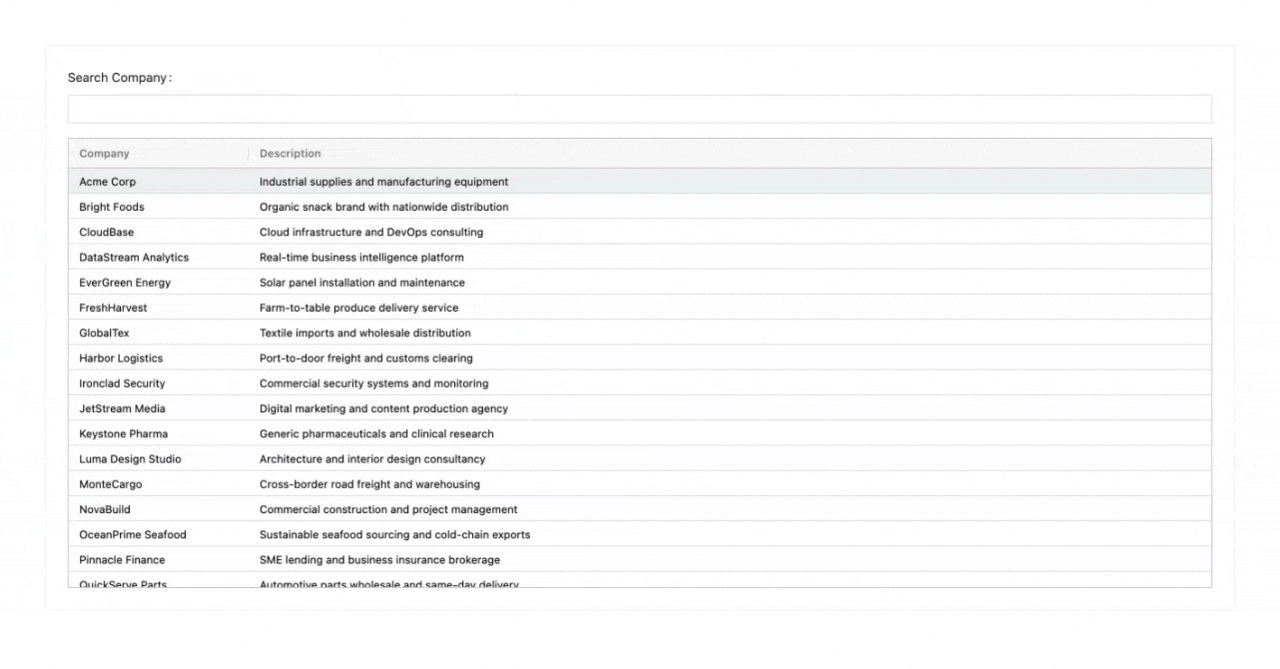Screen dimensions: 1280x669
Task: Sort by the Description column header
Action: pos(290,154)
